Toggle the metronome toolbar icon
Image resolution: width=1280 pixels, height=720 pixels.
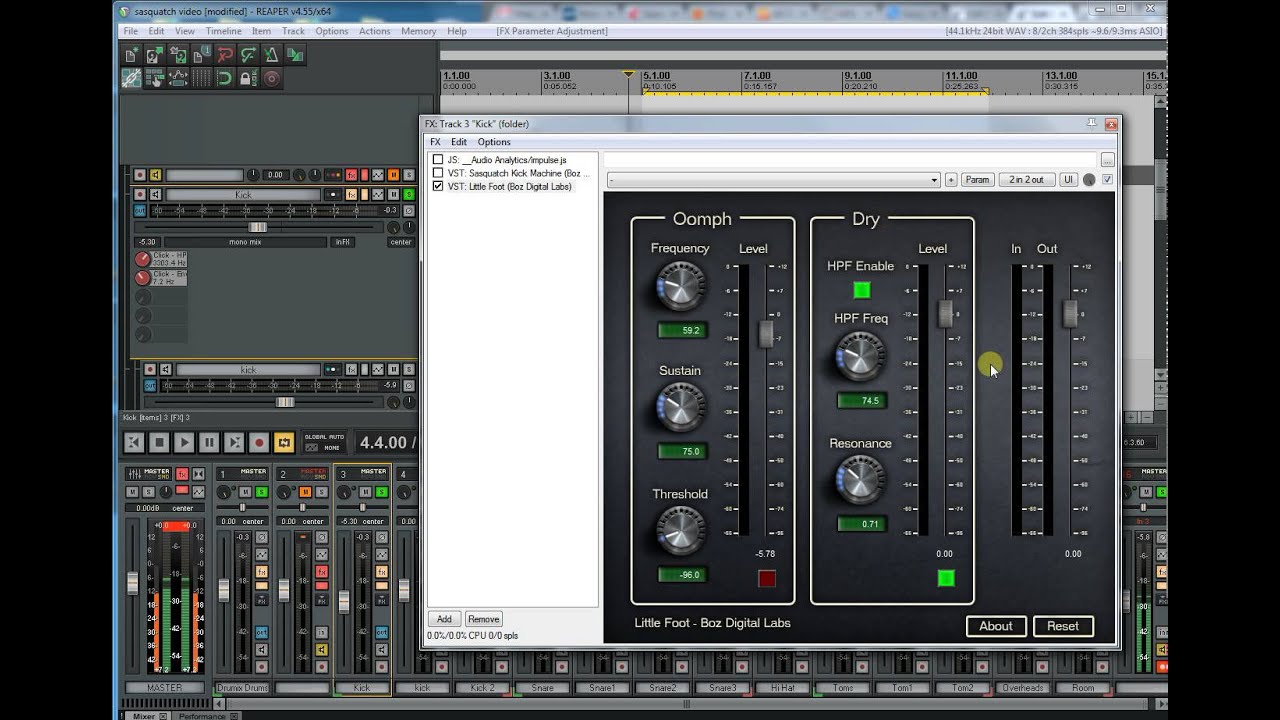coord(271,55)
